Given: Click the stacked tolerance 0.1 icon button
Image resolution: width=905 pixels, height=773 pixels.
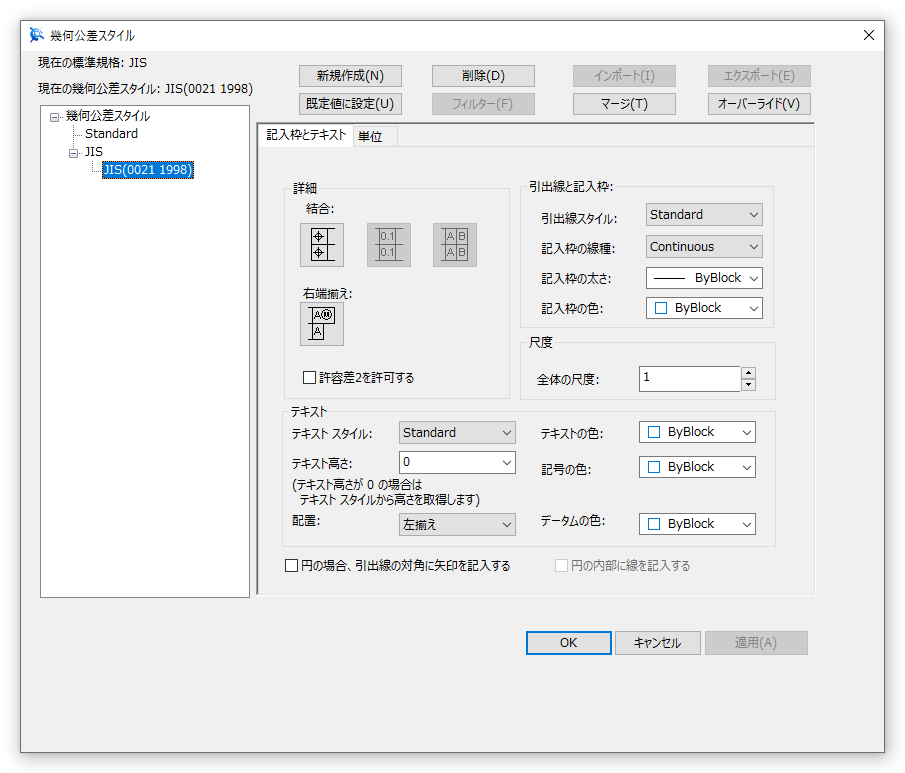Looking at the screenshot, I should click(388, 244).
